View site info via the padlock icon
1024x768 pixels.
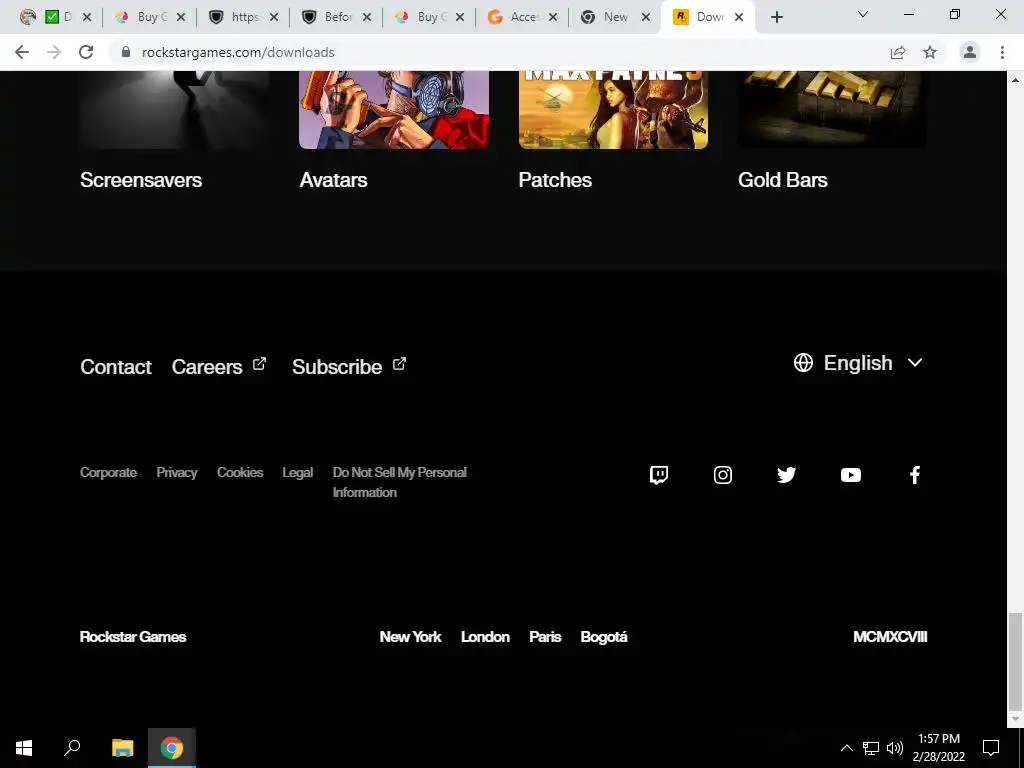(x=126, y=52)
